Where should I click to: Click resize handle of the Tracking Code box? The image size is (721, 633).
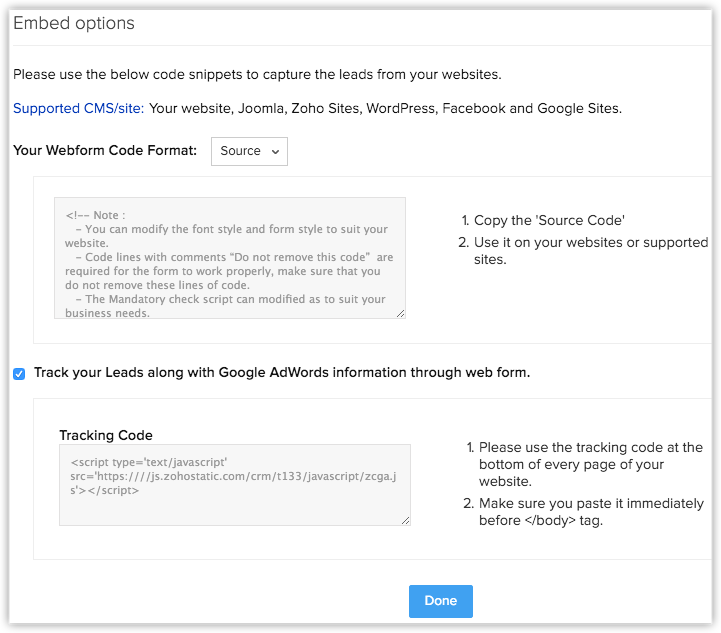[x=405, y=520]
